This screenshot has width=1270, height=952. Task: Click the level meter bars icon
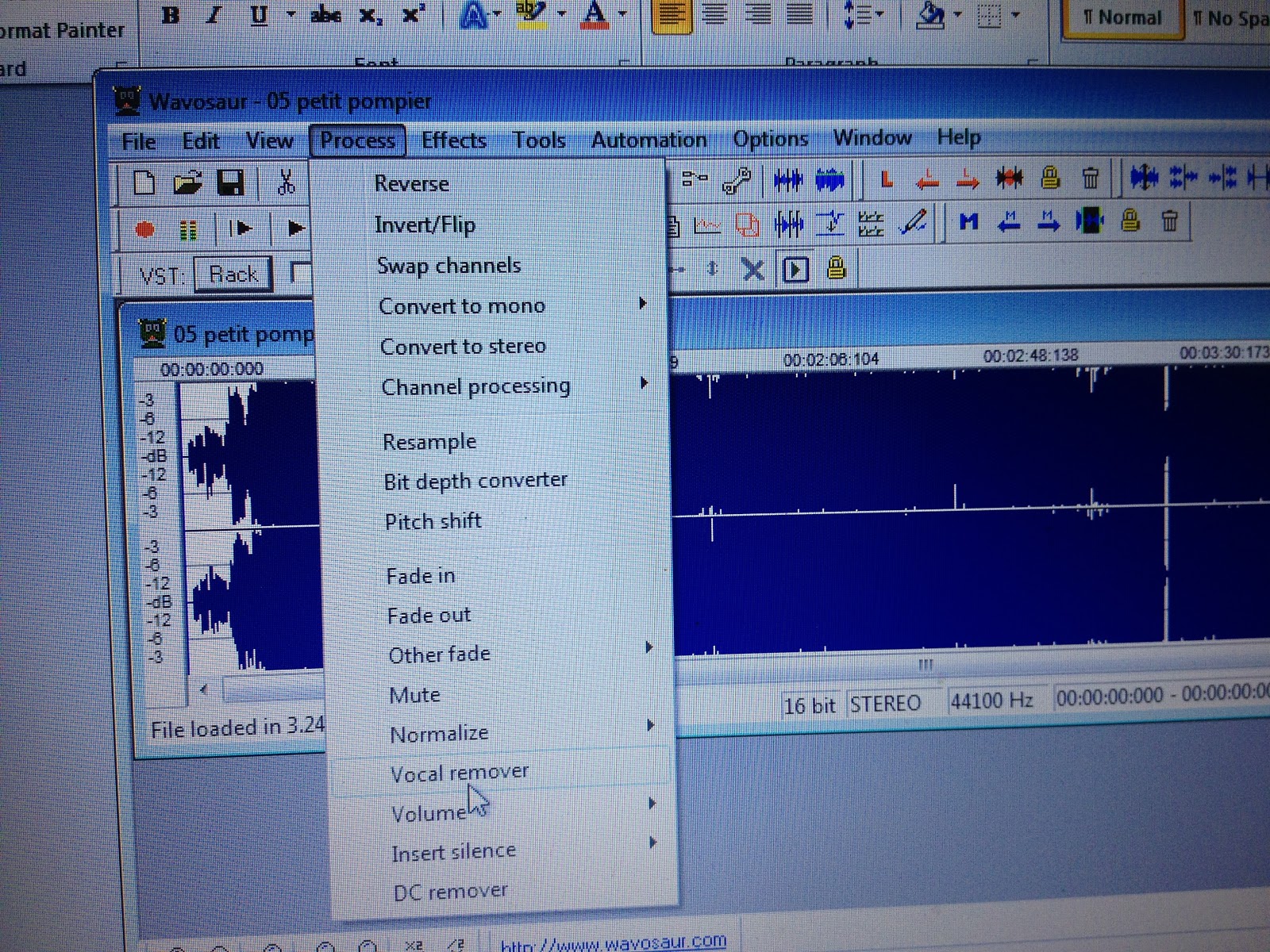click(188, 230)
